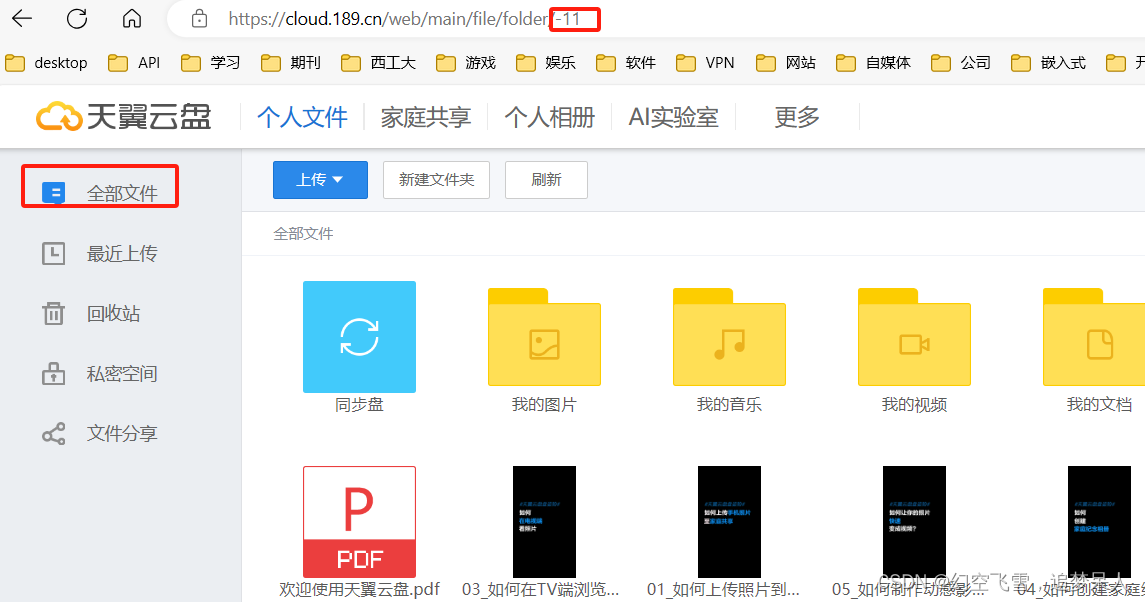Open the 学习 bookmarks folder
Viewport: 1145px width, 602px height.
[x=210, y=62]
